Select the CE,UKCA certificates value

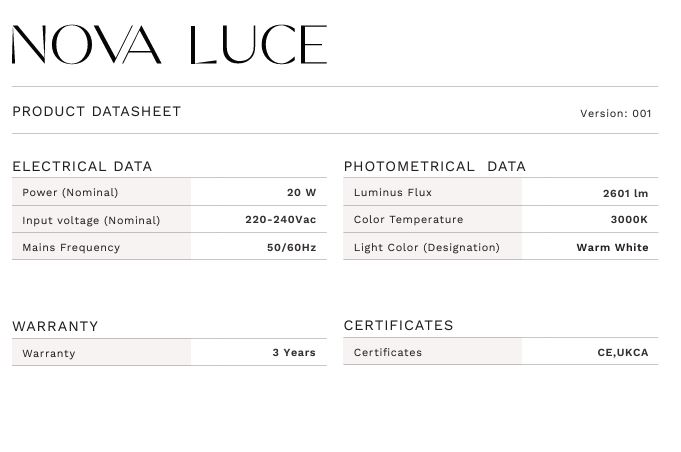point(622,352)
